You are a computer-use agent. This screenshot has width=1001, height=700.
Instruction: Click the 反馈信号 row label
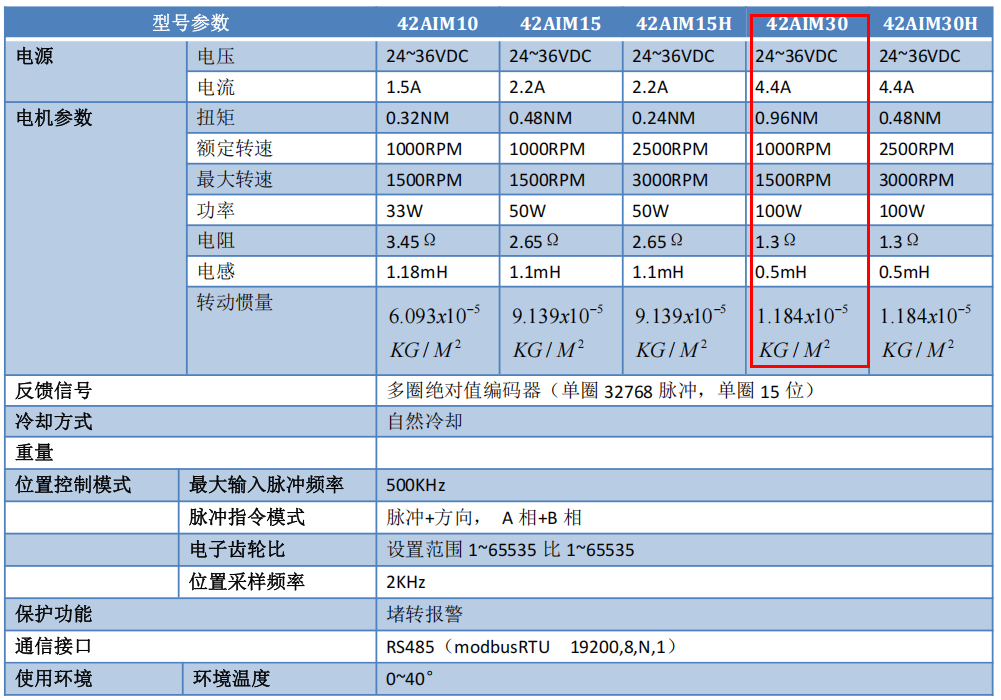[54, 391]
